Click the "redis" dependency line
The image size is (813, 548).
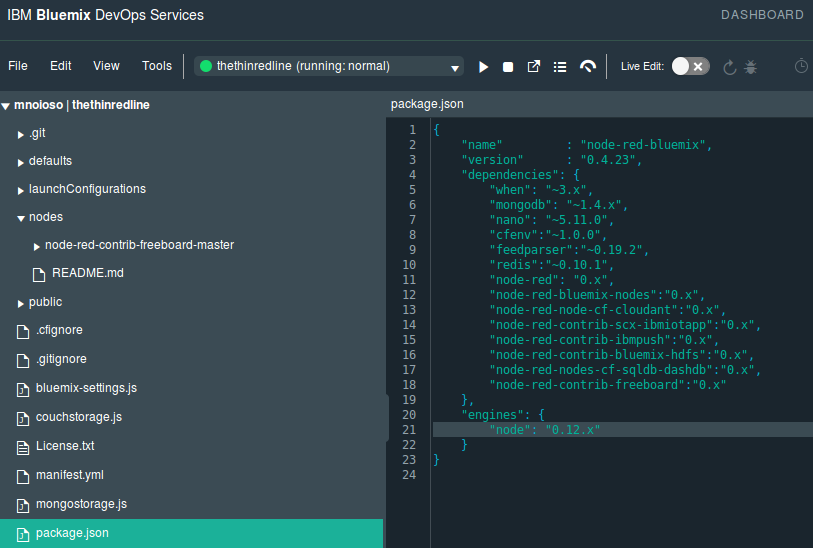[552, 265]
